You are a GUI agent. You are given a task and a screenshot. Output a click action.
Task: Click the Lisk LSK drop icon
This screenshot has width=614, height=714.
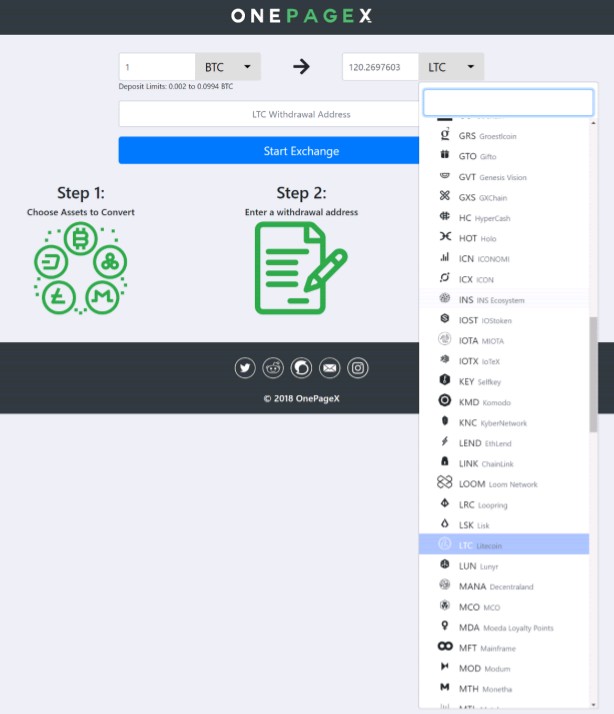[445, 523]
